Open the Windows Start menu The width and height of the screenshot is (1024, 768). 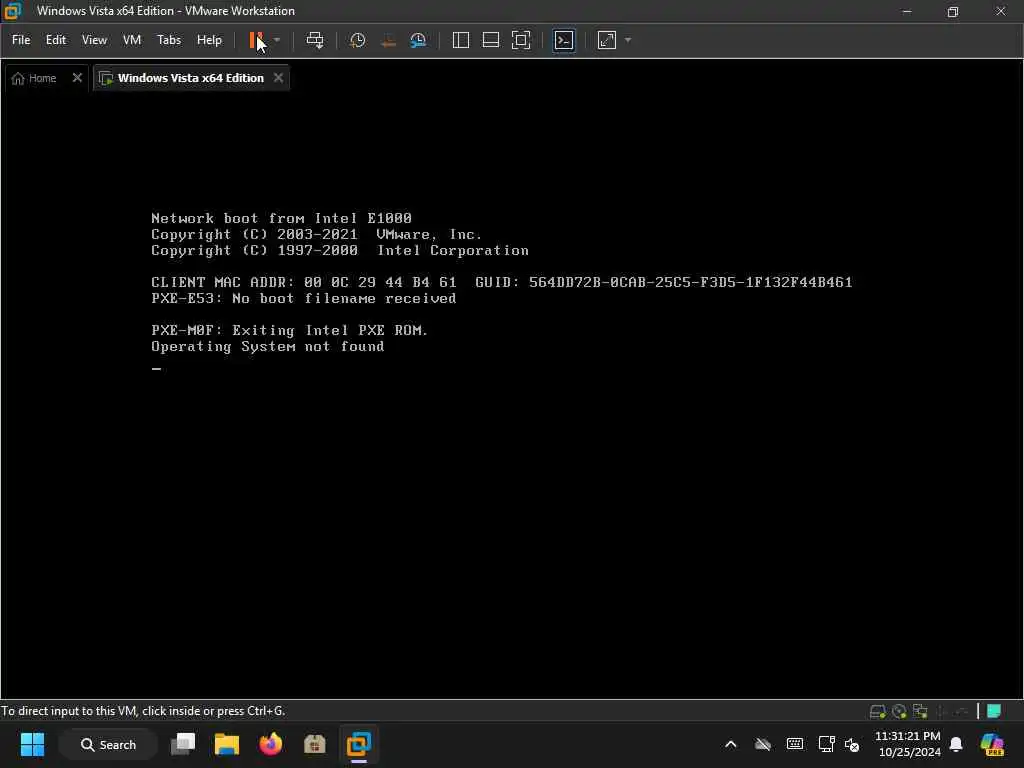(32, 744)
